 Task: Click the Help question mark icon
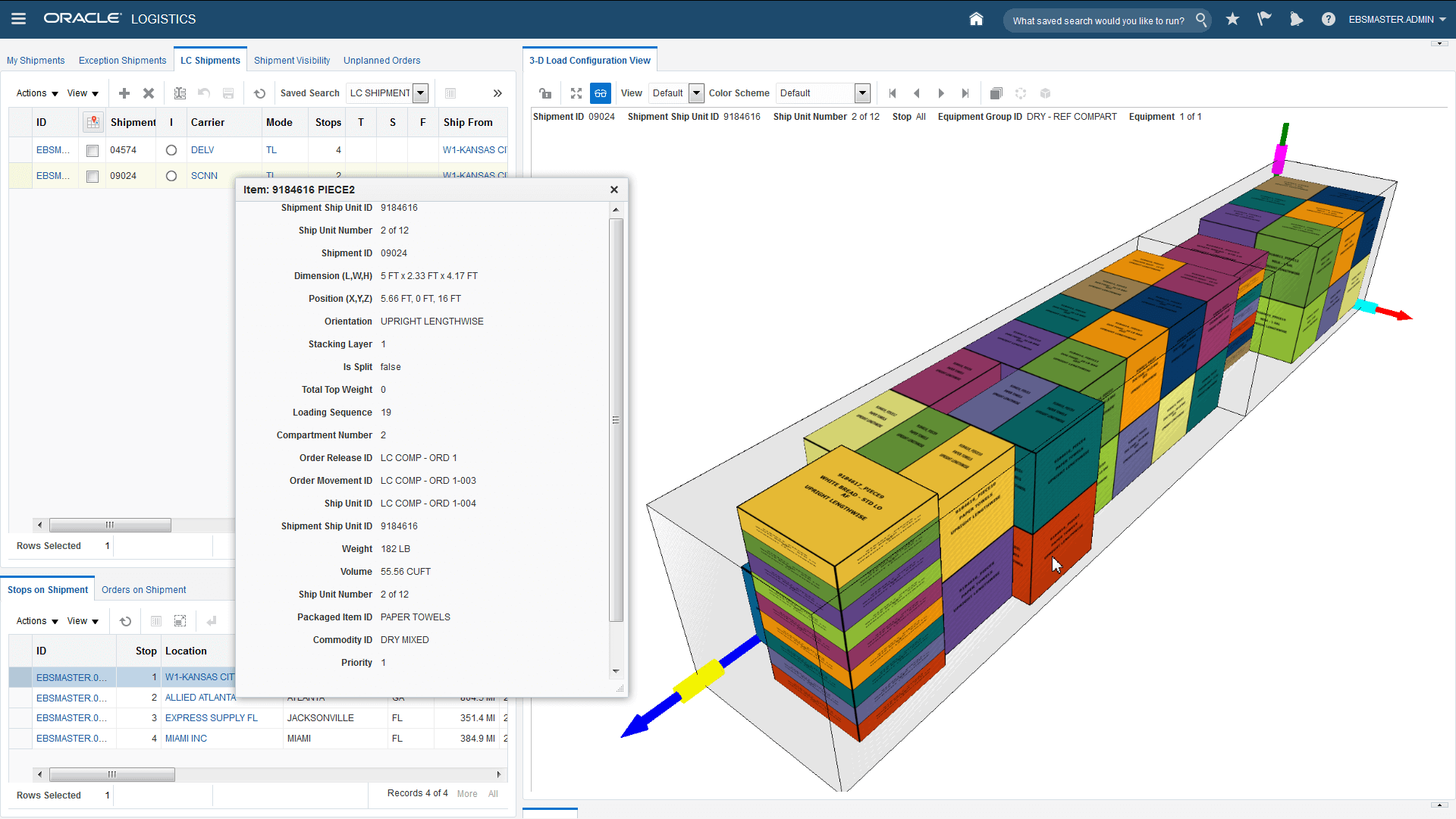tap(1328, 20)
